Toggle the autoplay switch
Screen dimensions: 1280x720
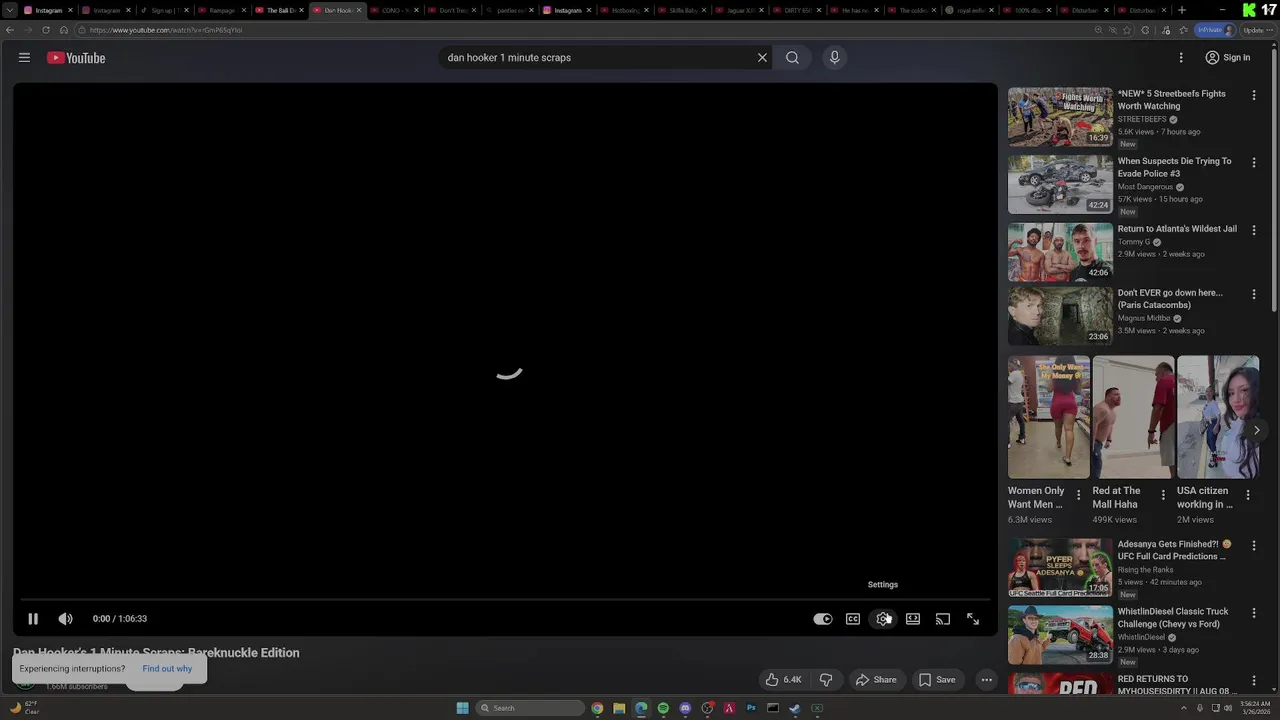[x=822, y=619]
